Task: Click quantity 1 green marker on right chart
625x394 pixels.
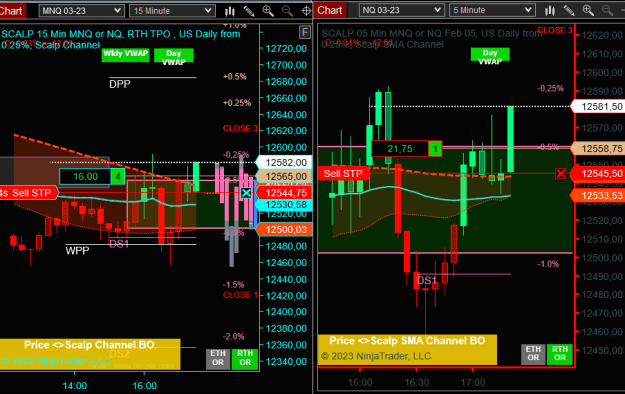Action: click(435, 149)
